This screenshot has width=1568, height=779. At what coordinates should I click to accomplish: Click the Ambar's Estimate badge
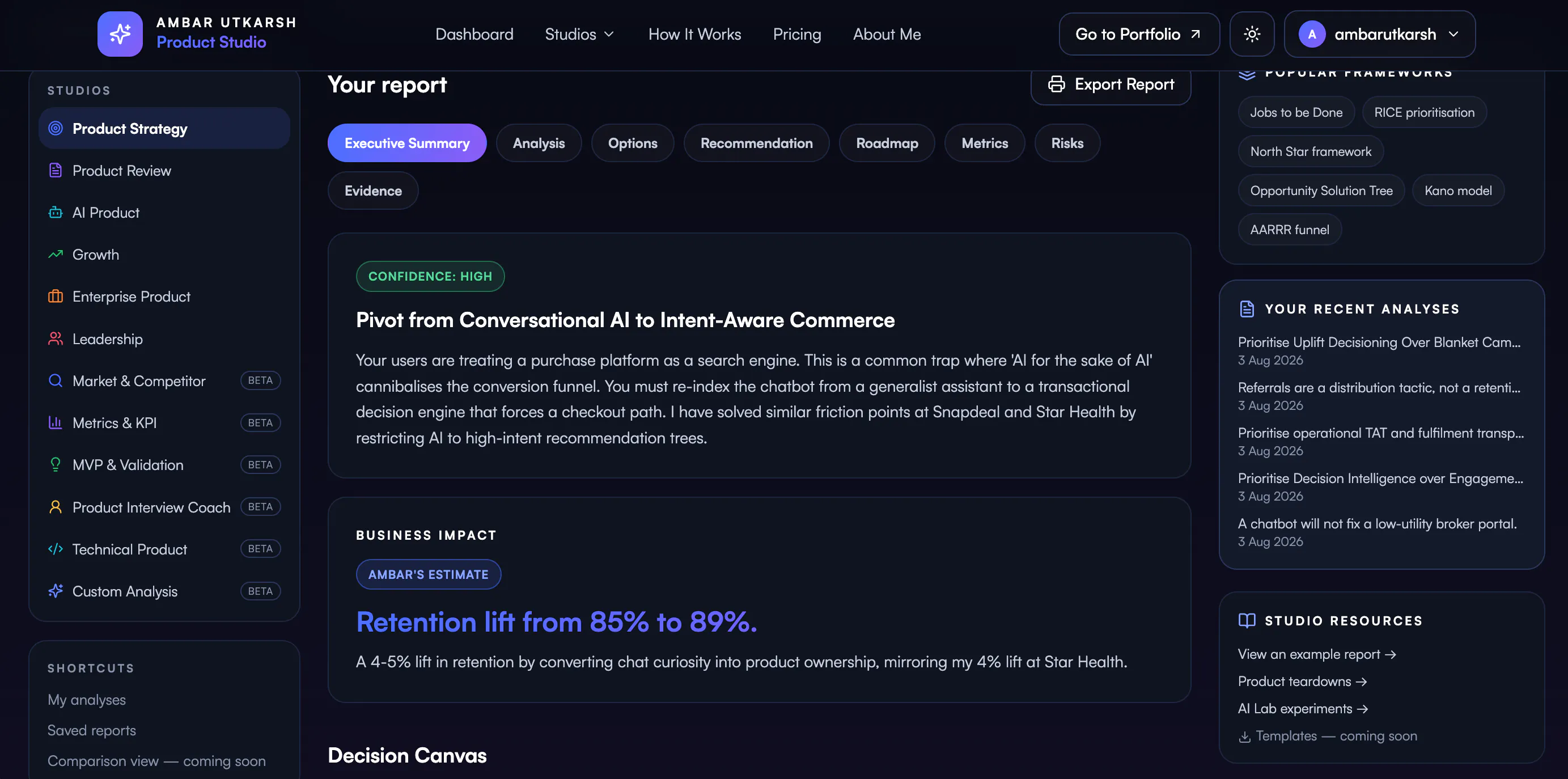428,574
